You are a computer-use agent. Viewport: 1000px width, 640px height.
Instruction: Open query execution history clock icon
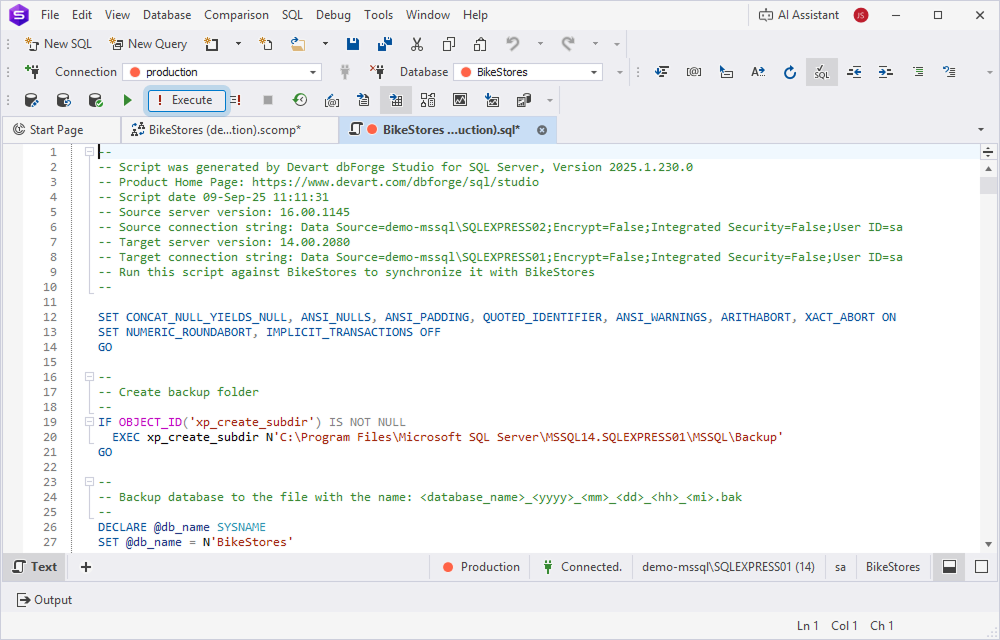click(300, 100)
